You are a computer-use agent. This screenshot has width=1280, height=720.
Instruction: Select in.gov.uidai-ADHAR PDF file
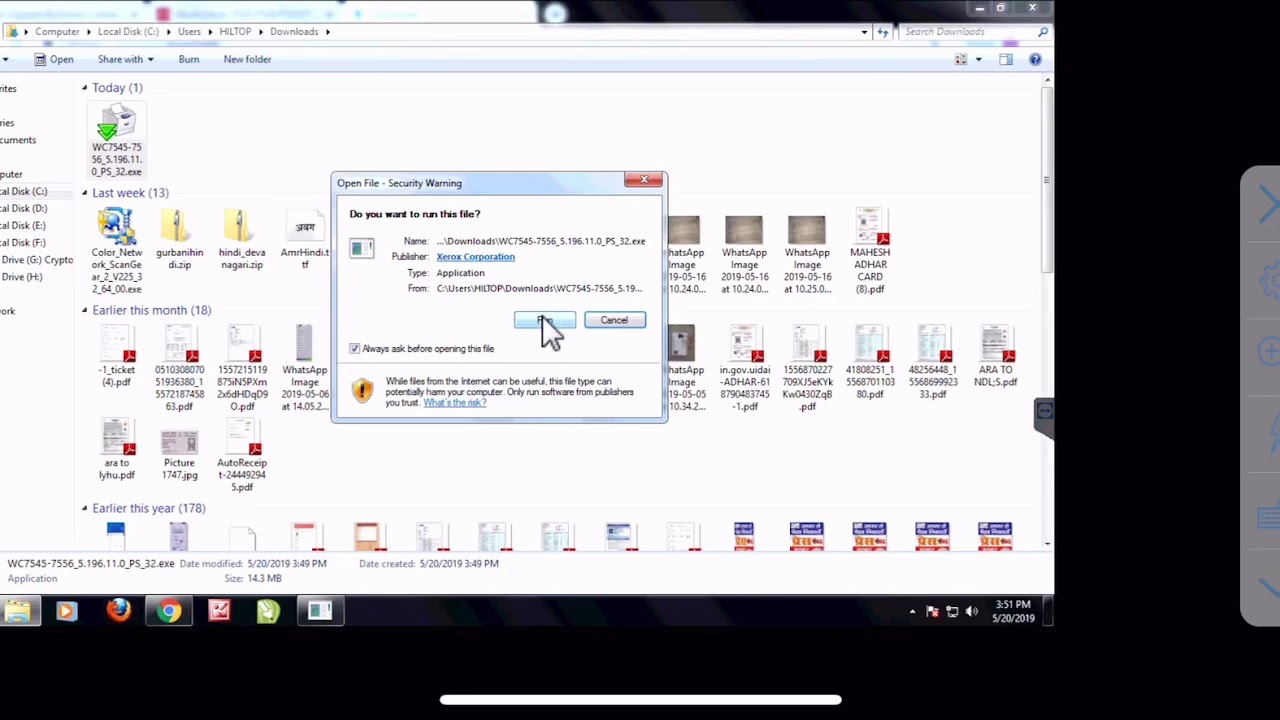(x=744, y=368)
